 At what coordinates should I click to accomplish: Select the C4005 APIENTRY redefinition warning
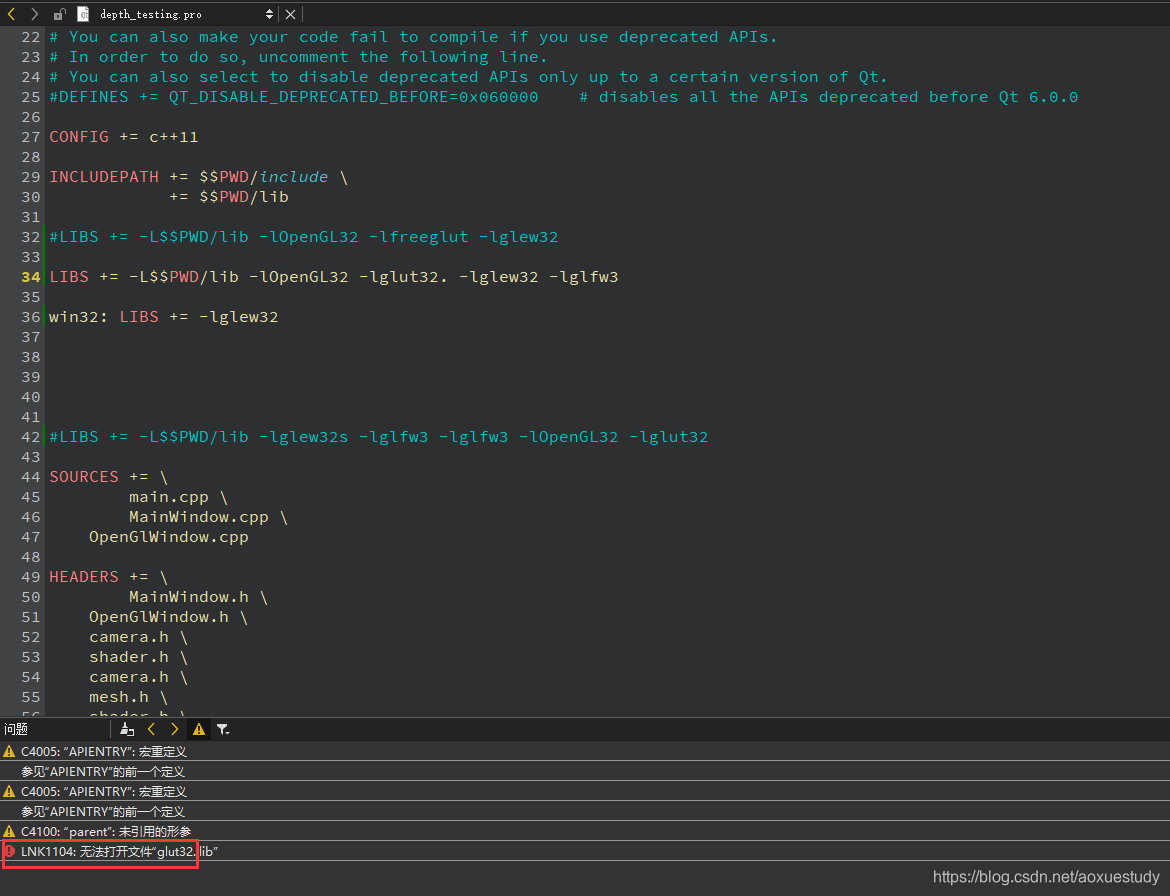pos(100,751)
